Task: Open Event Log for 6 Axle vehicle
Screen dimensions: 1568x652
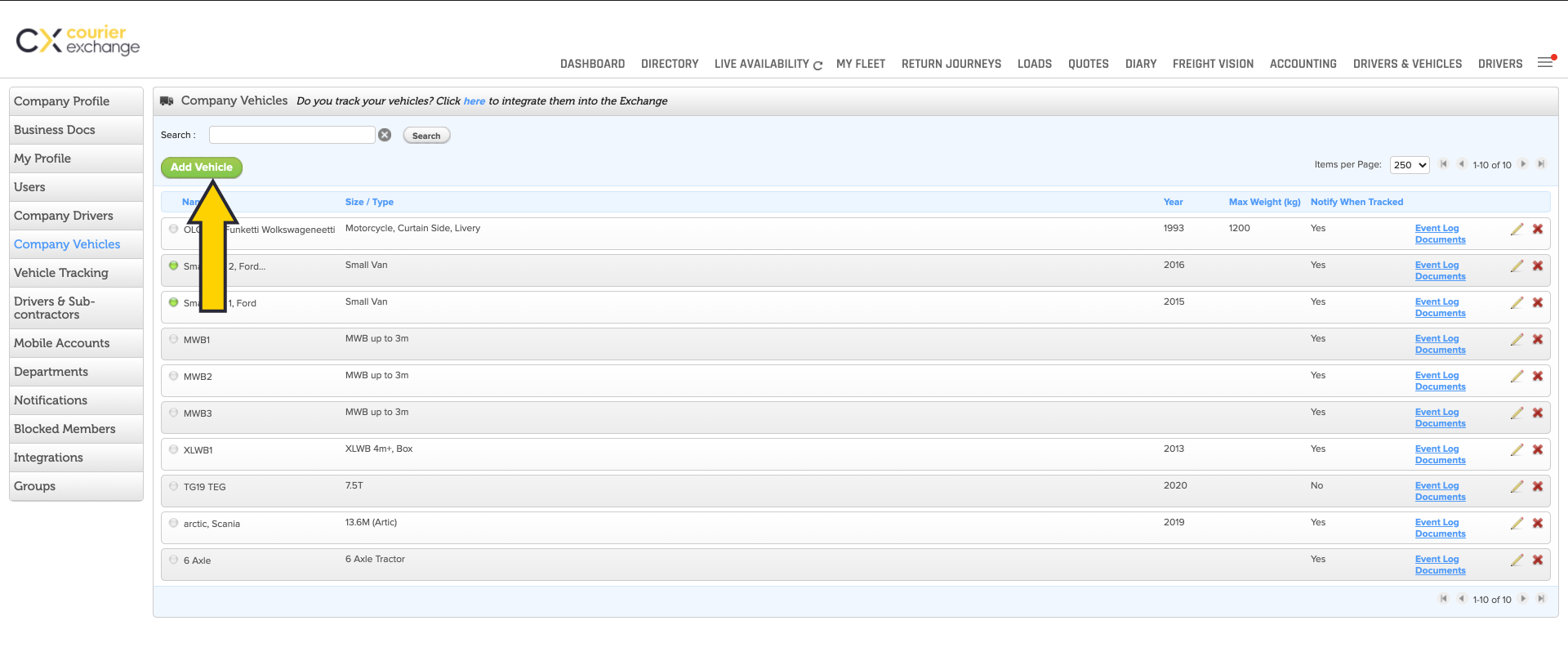Action: click(x=1437, y=559)
